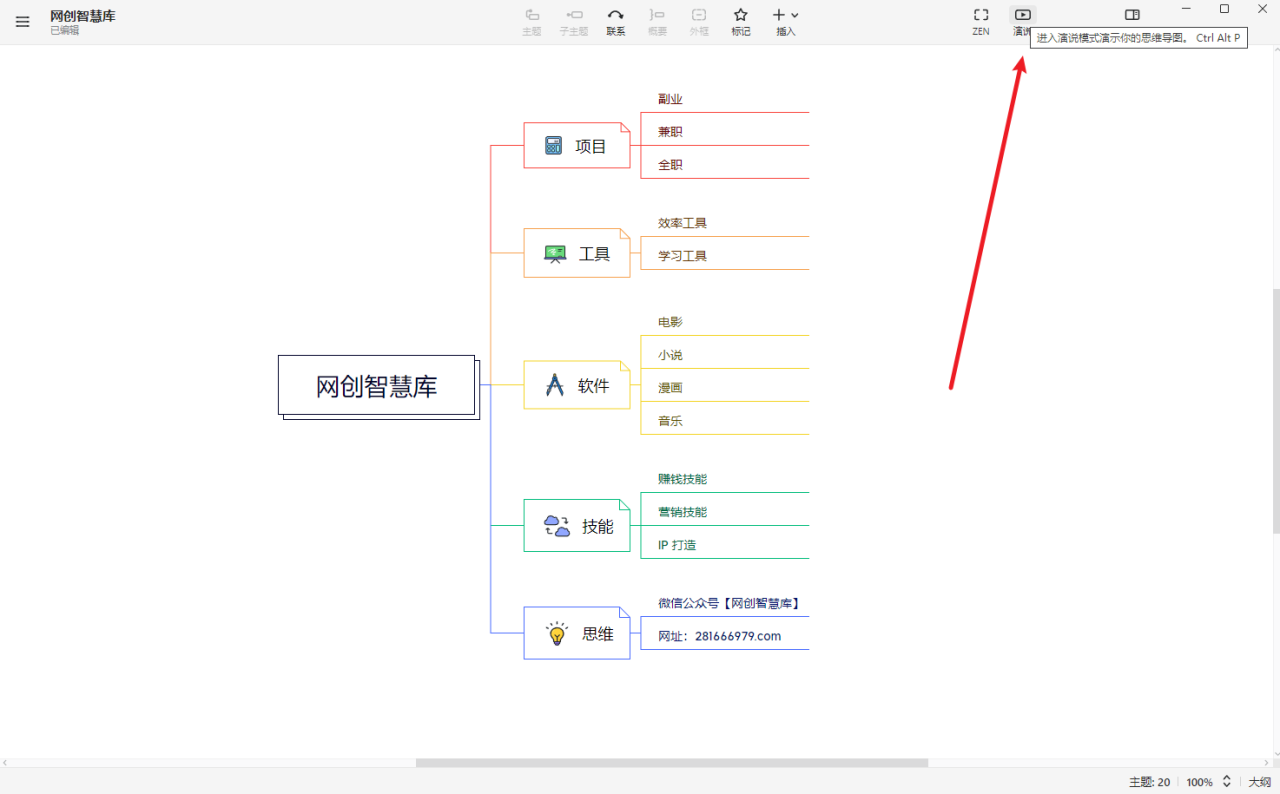This screenshot has width=1280, height=794.
Task: Click the vertical scrollbar thumb
Action: 1276,412
